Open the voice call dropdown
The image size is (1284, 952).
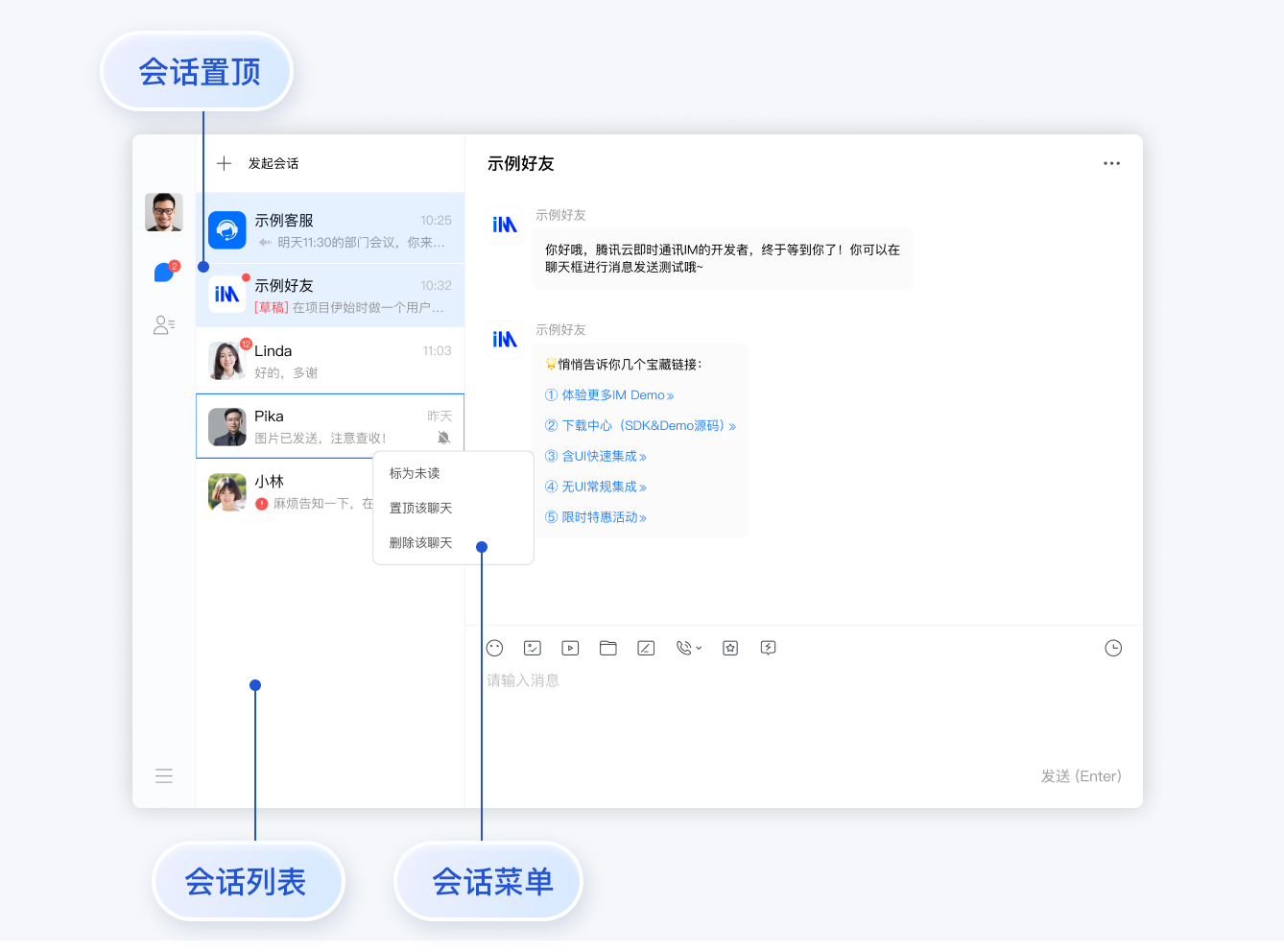688,648
